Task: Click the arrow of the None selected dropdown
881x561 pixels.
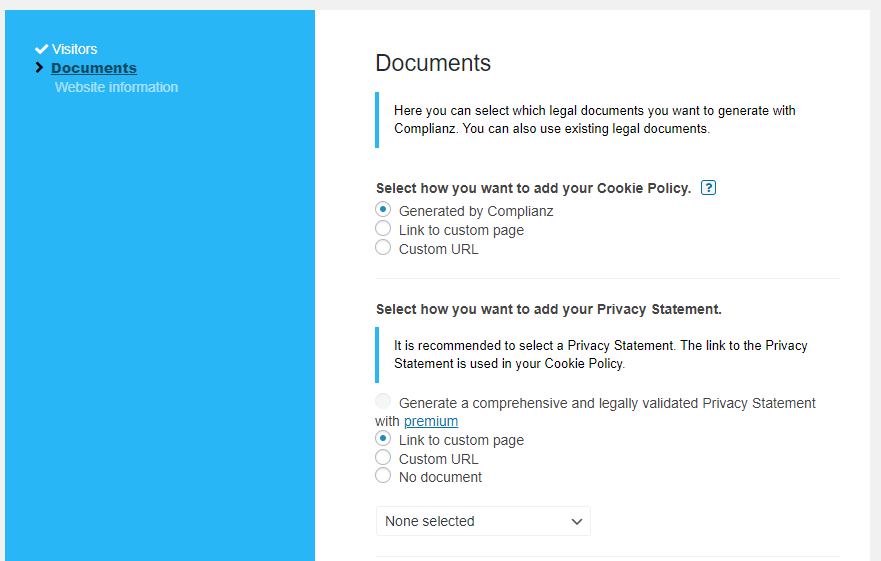Action: [x=576, y=521]
